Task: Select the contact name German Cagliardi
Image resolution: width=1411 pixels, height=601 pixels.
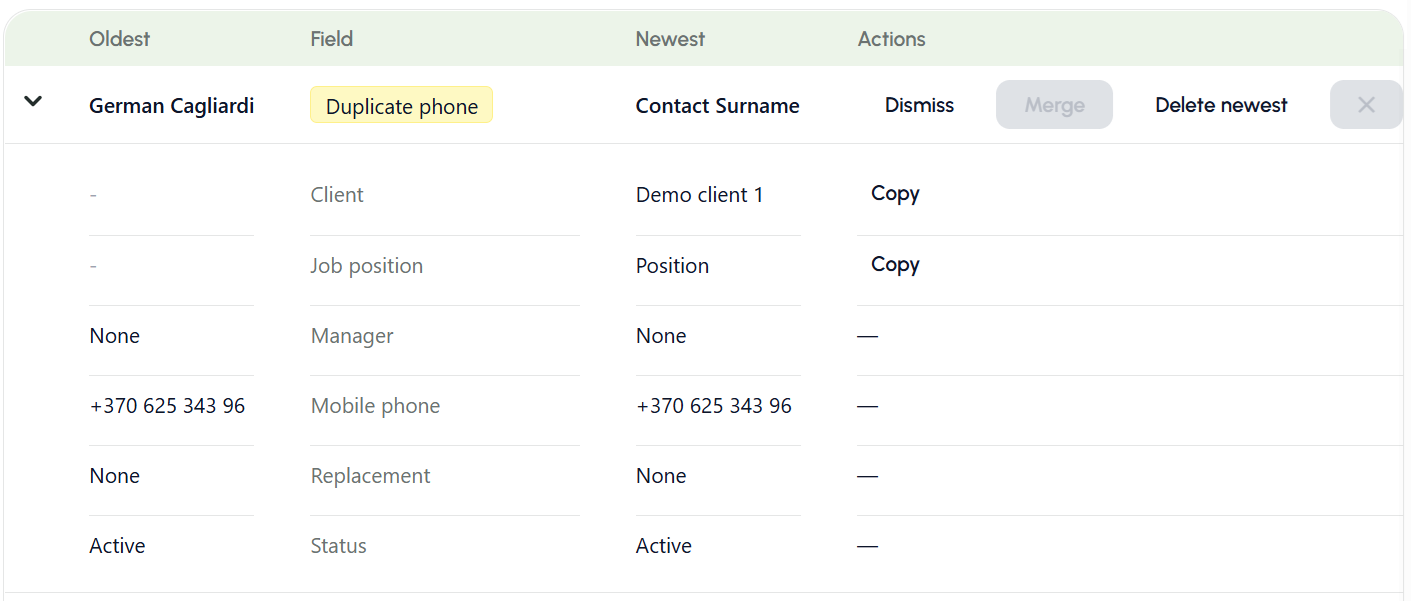Action: click(171, 105)
